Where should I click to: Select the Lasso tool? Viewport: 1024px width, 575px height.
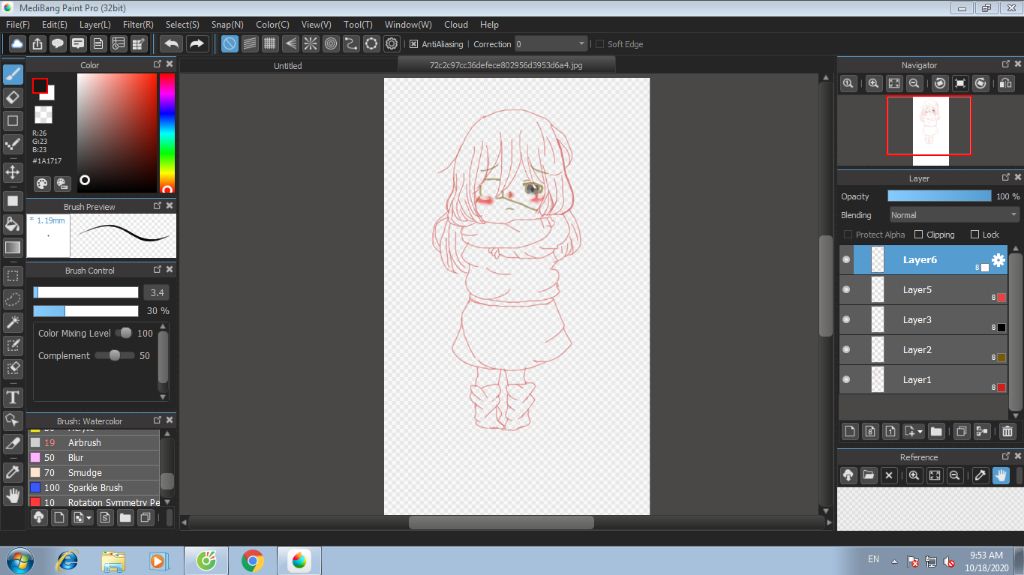click(12, 299)
